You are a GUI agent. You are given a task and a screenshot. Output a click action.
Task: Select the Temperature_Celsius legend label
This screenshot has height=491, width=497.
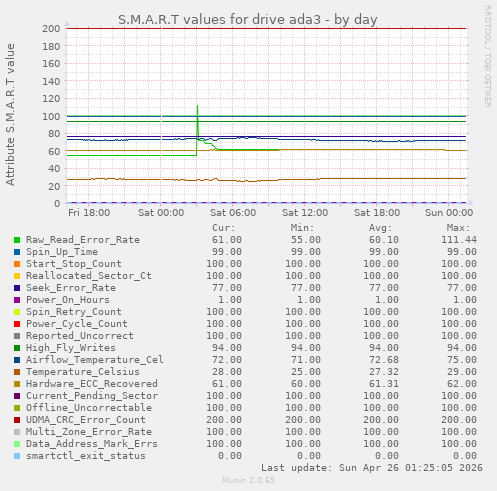(83, 372)
